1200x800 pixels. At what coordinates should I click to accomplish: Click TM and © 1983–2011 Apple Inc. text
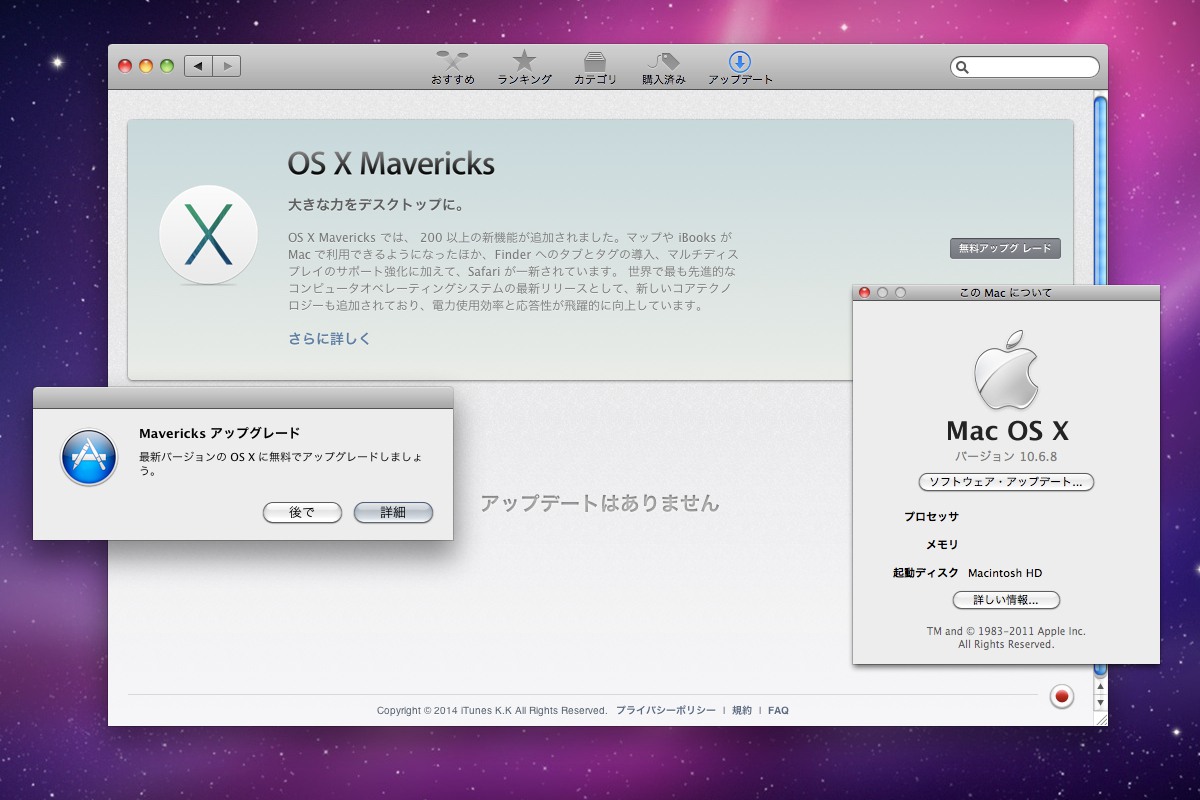tap(1006, 631)
